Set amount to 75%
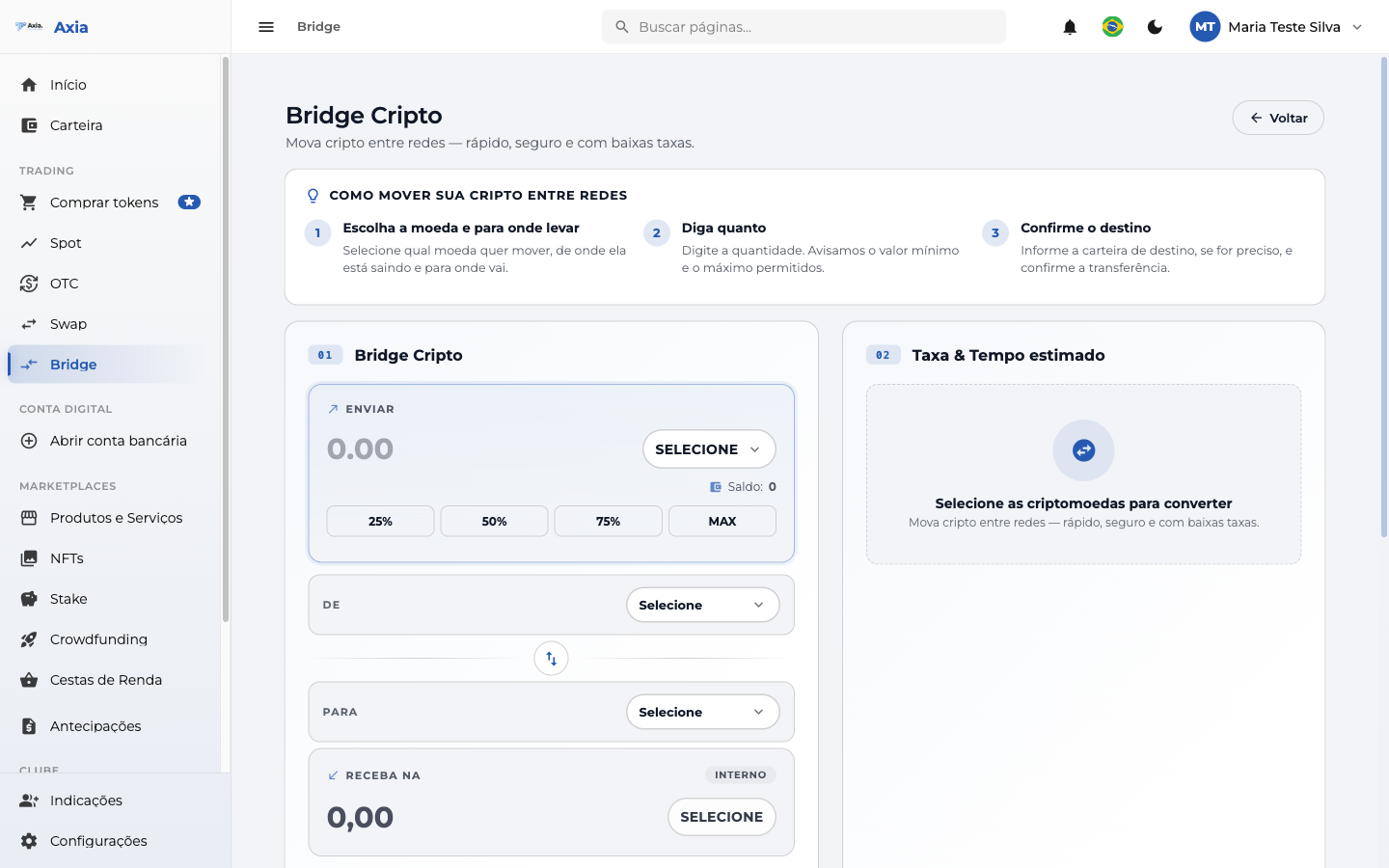Image resolution: width=1389 pixels, height=868 pixels. pyautogui.click(x=608, y=521)
